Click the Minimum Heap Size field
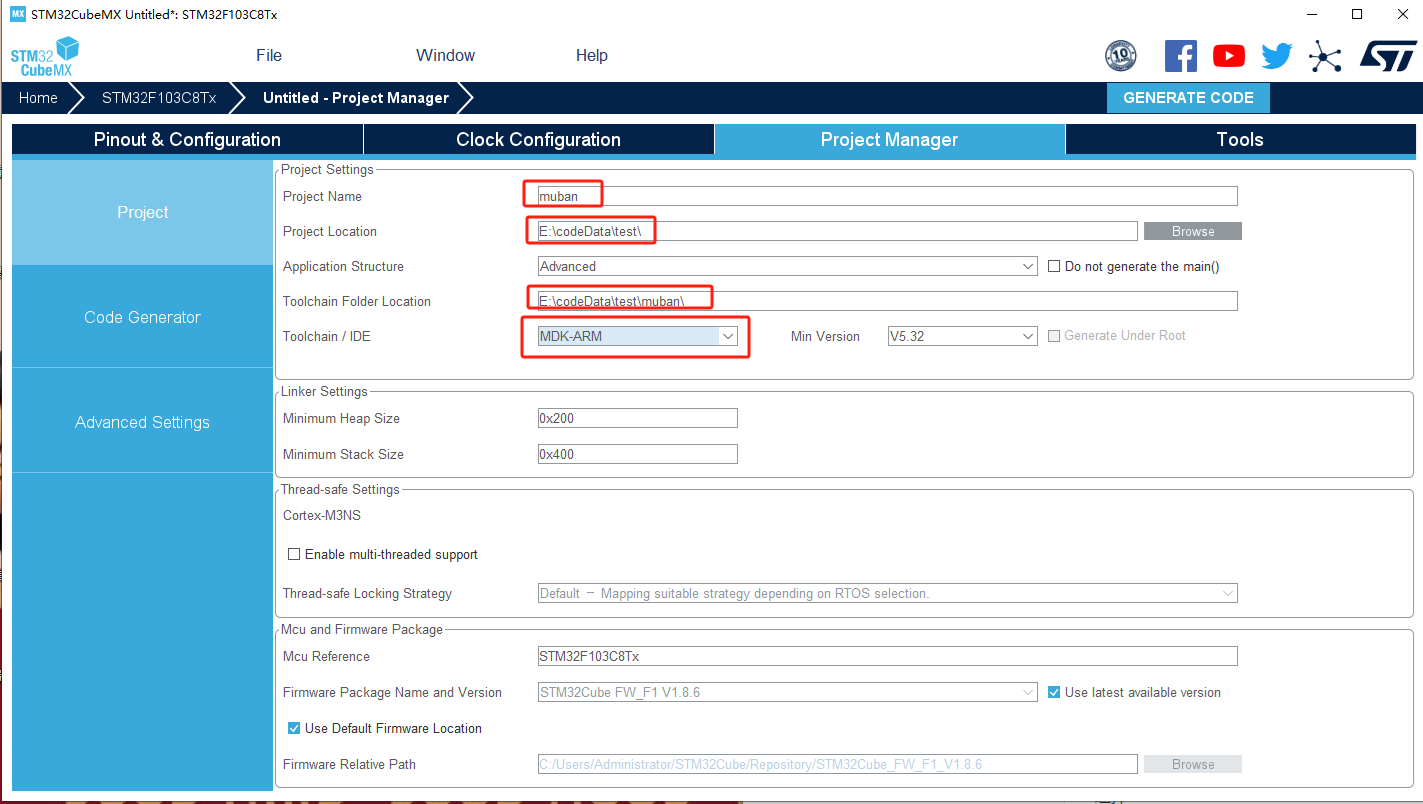Screen dimensions: 1423x804 pos(638,418)
